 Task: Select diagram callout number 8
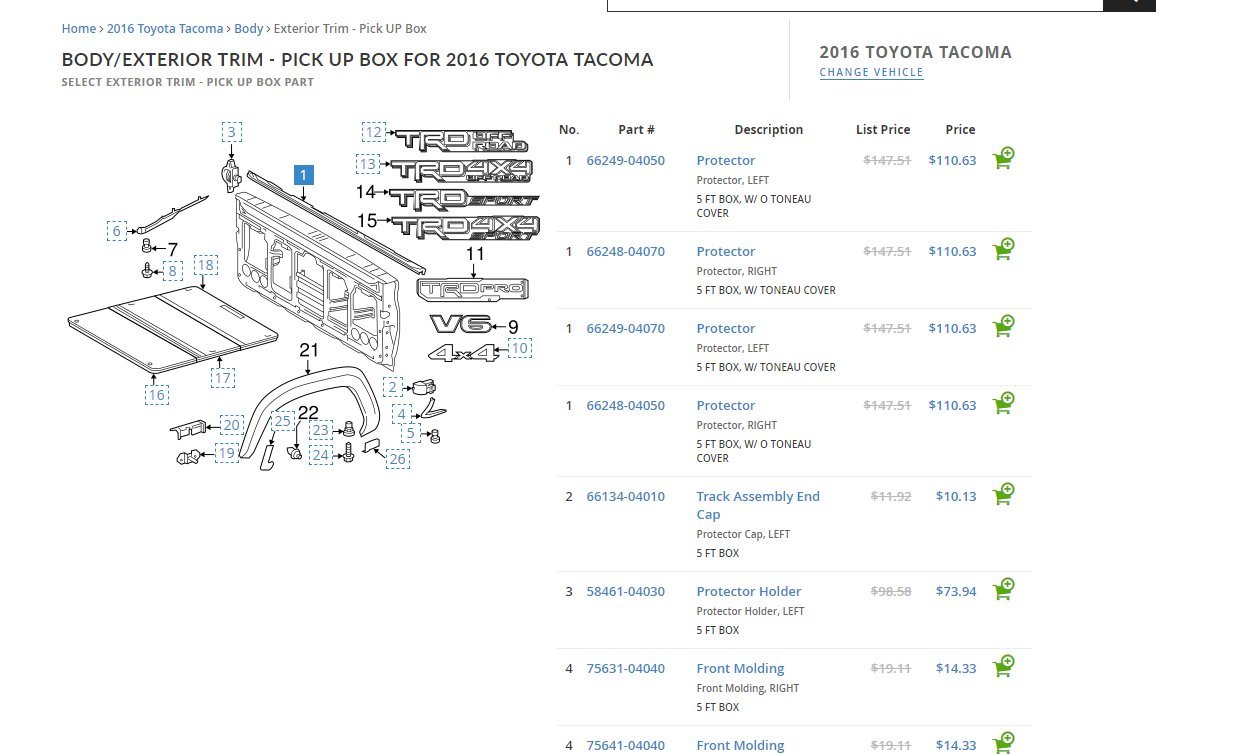pos(172,271)
